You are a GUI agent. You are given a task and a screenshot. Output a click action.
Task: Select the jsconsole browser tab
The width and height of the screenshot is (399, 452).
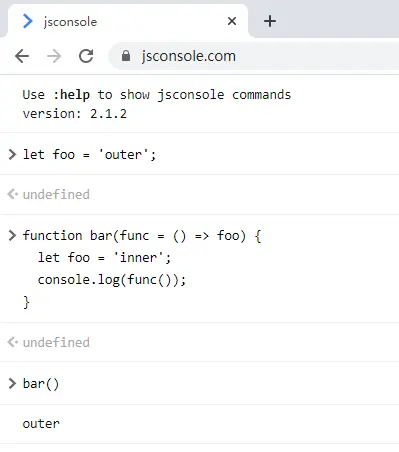[x=128, y=21]
